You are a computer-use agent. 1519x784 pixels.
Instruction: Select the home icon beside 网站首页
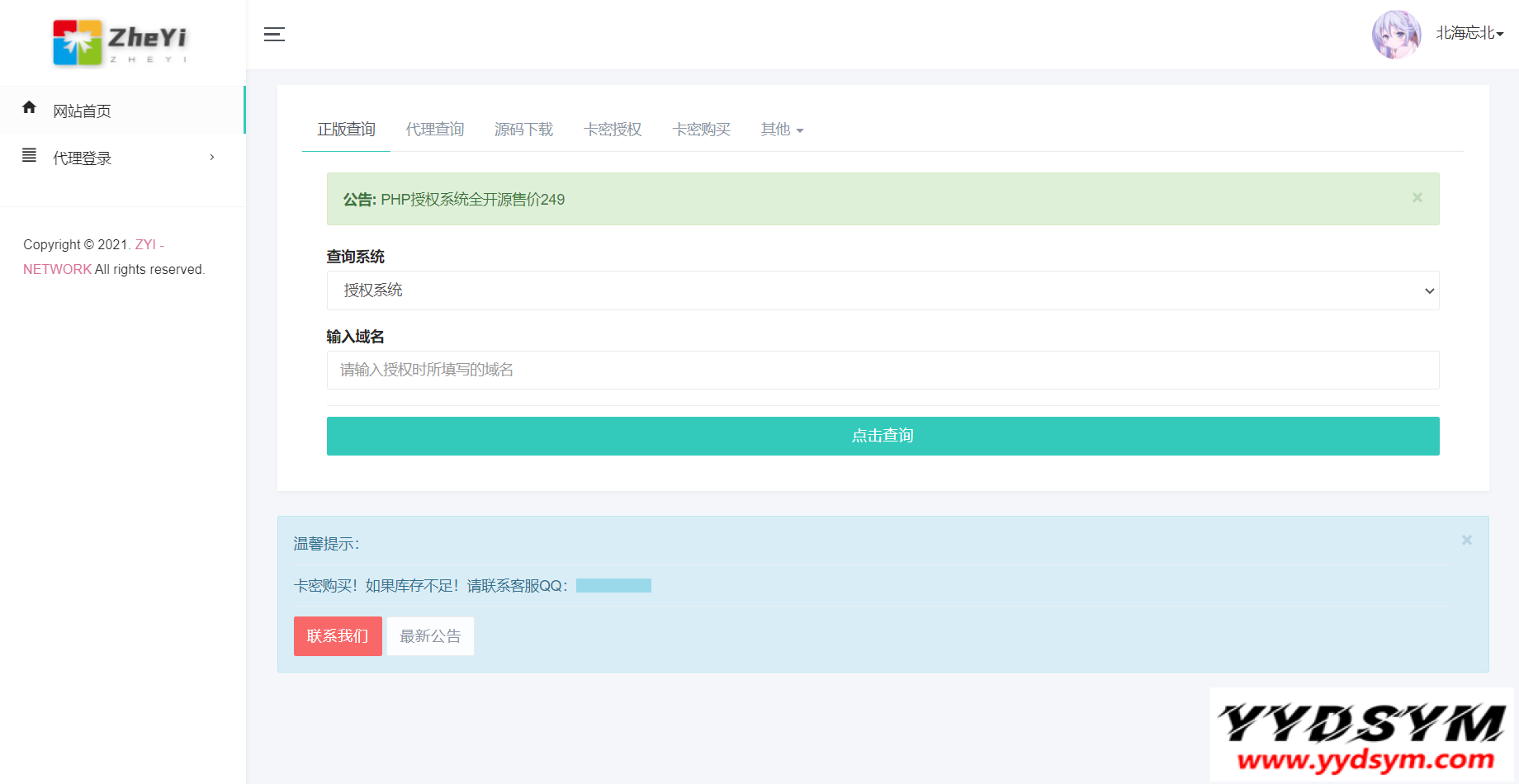click(x=29, y=106)
